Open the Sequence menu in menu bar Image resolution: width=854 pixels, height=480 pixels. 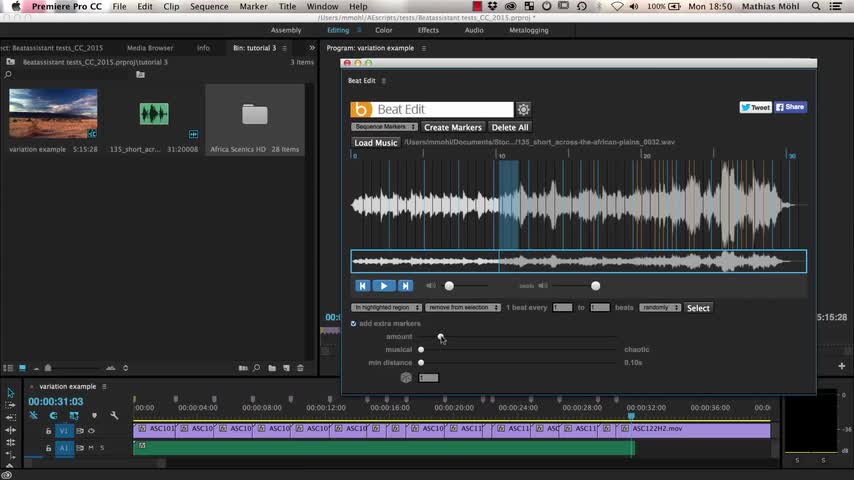[x=209, y=7]
